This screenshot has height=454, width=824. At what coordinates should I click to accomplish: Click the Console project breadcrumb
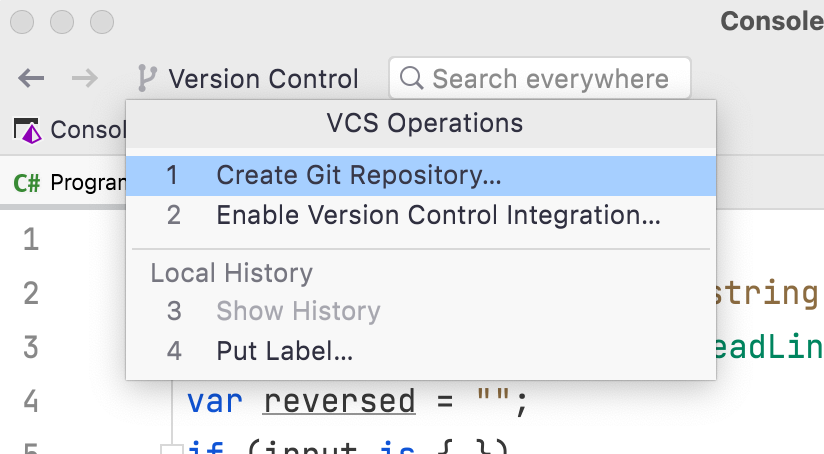tap(70, 130)
